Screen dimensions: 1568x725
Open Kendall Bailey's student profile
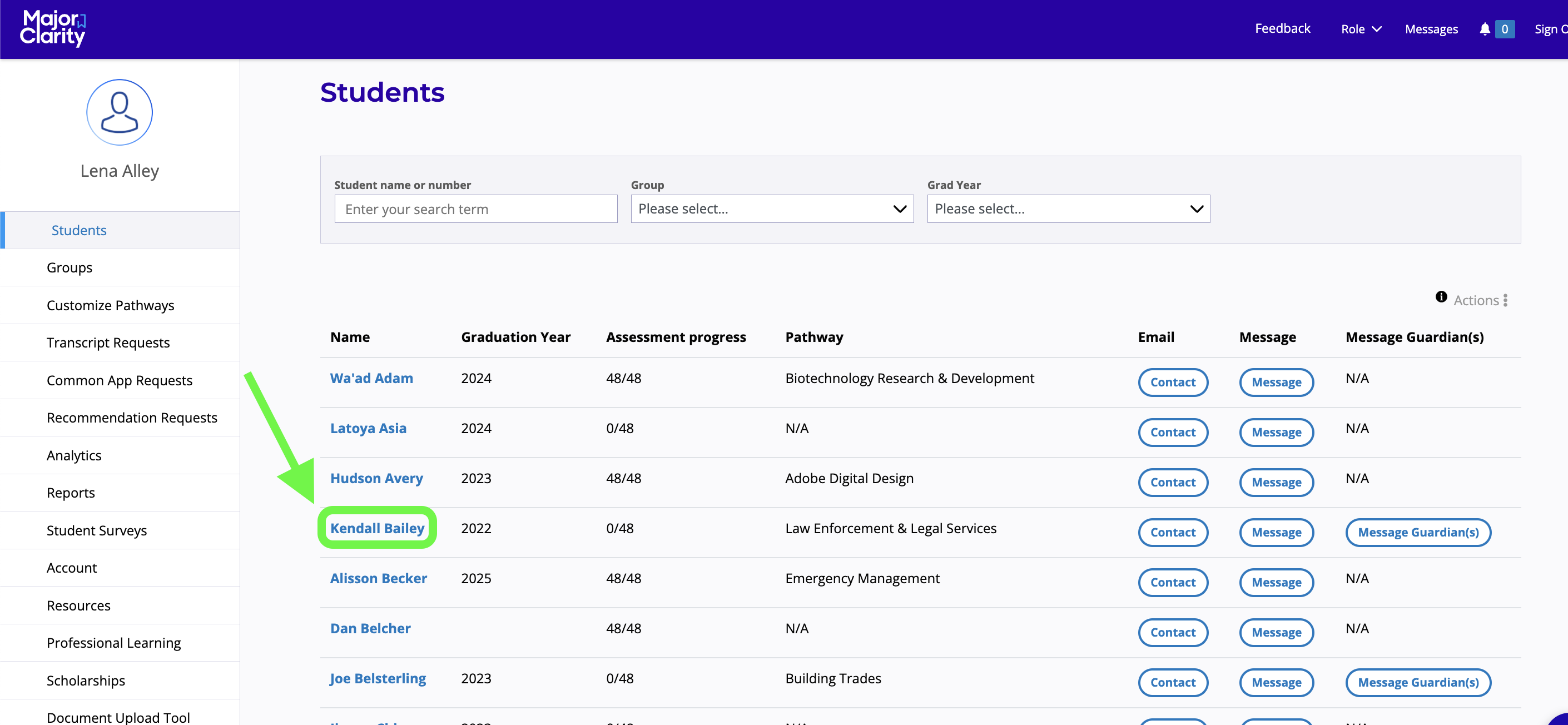tap(377, 528)
